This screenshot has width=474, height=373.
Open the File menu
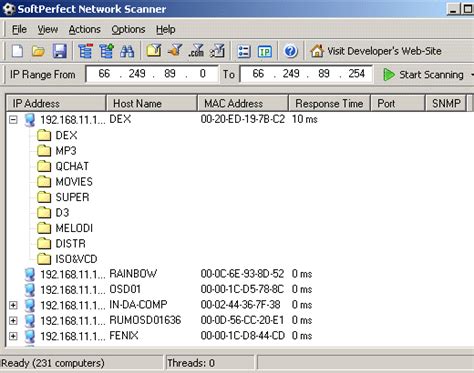tap(19, 30)
